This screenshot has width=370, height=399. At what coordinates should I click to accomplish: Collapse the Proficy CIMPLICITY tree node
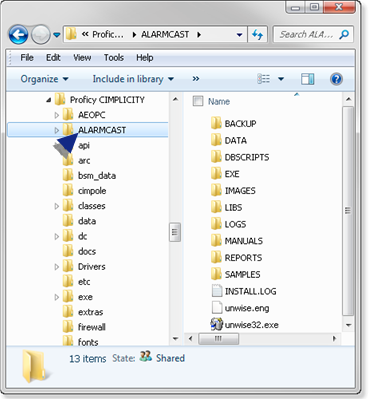click(x=49, y=100)
